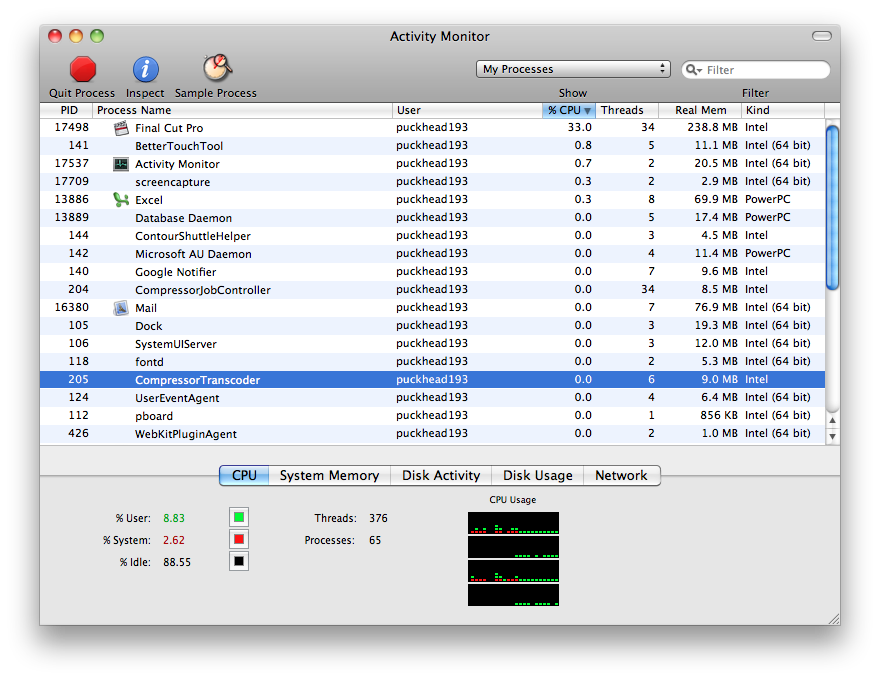Screen dimensions: 880x680
Task: Click the 238.8 MB memory value
Action: pos(712,127)
